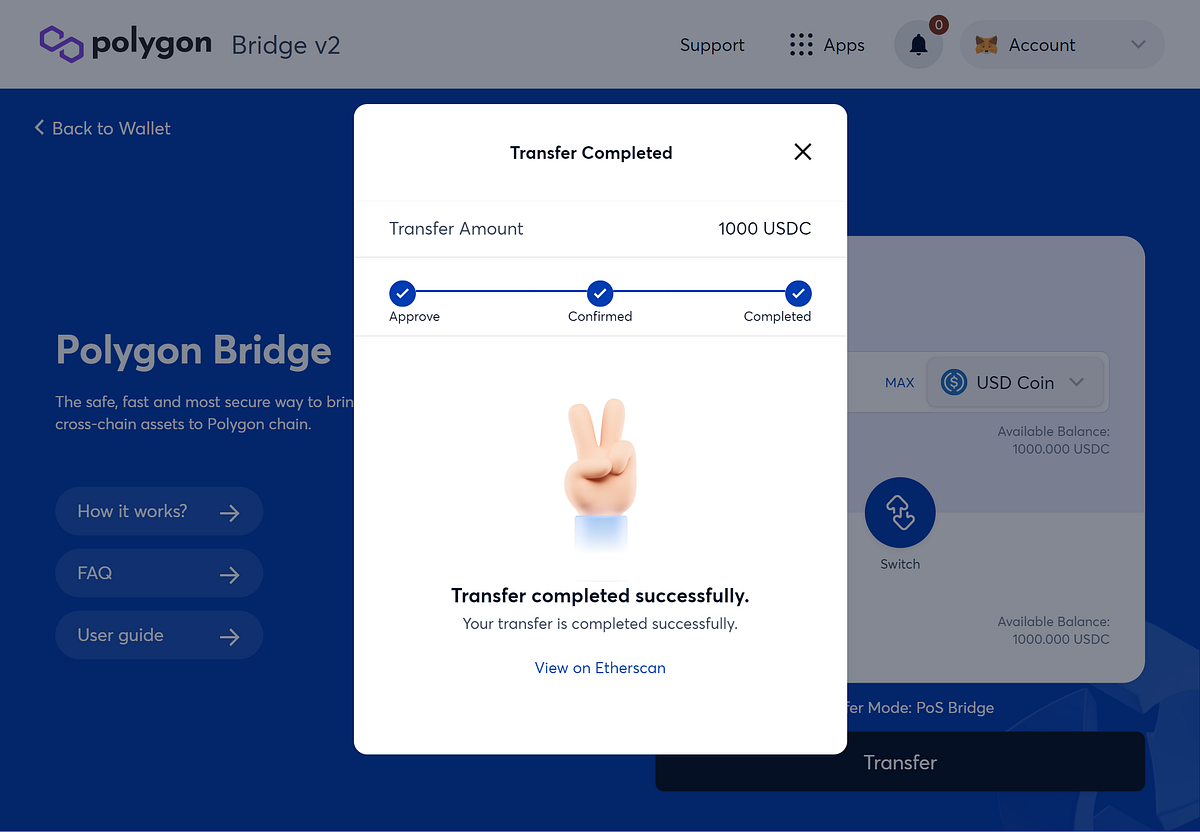Image resolution: width=1200 pixels, height=832 pixels.
Task: Close the Transfer Completed dialog
Action: 802,152
